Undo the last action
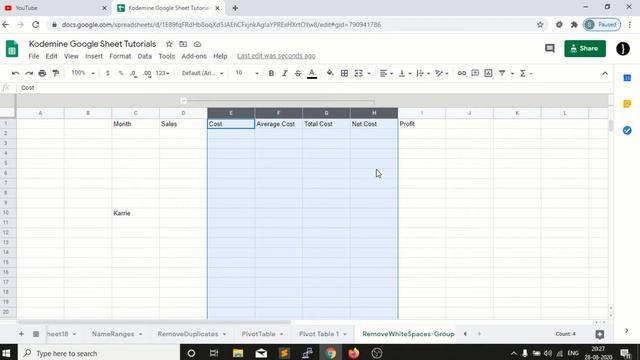Viewport: 640px width, 360px height. click(16, 73)
